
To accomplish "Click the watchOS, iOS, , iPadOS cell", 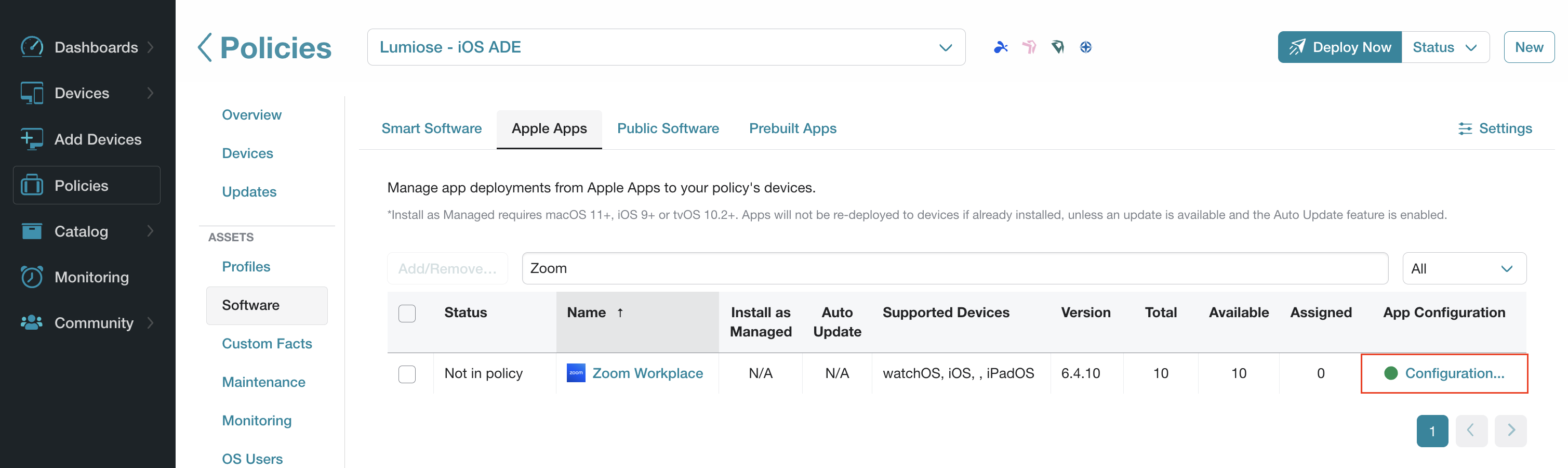I will pos(958,373).
